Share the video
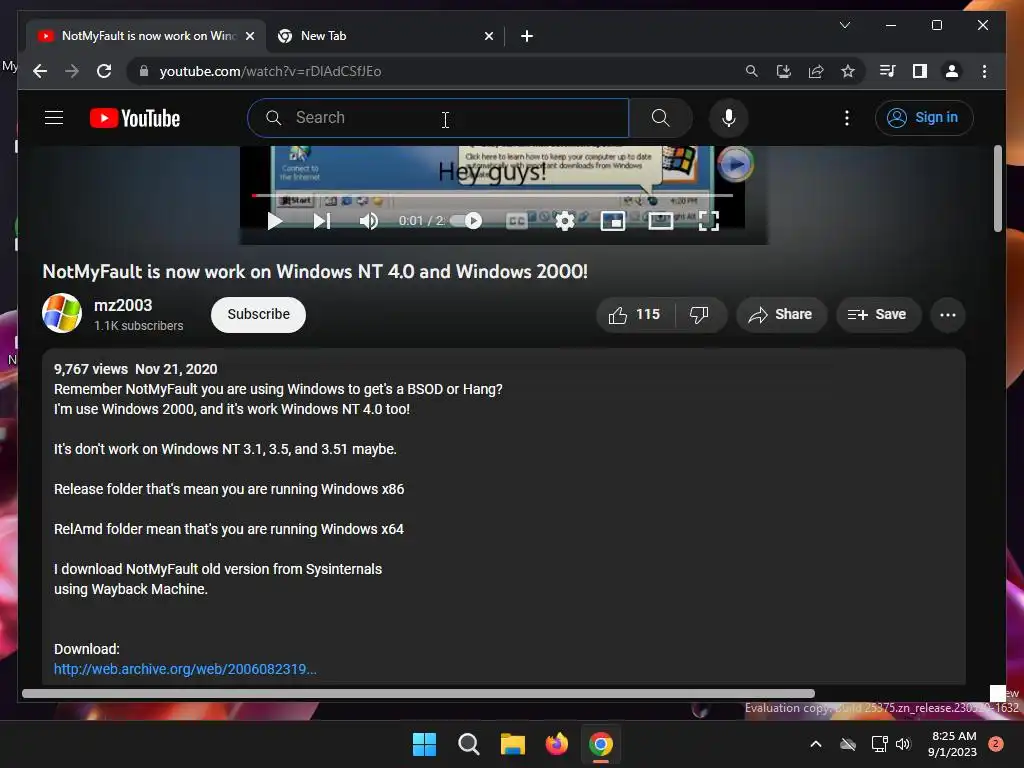The width and height of the screenshot is (1024, 768). pyautogui.click(x=781, y=315)
